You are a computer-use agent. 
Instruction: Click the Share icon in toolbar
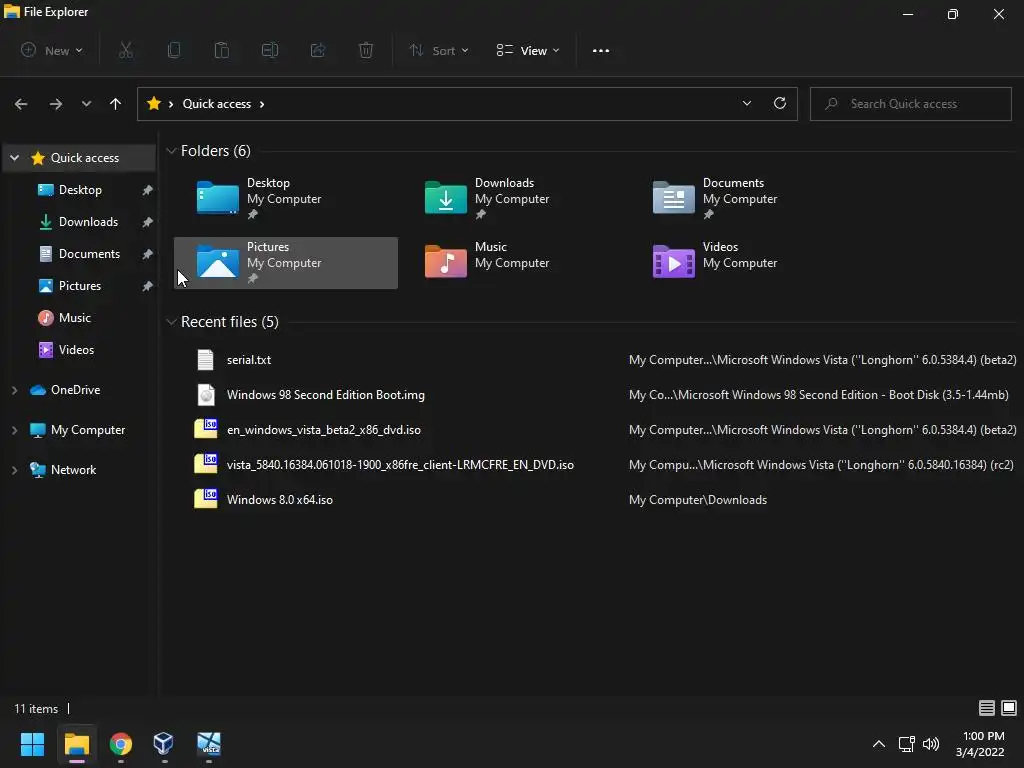coord(318,50)
